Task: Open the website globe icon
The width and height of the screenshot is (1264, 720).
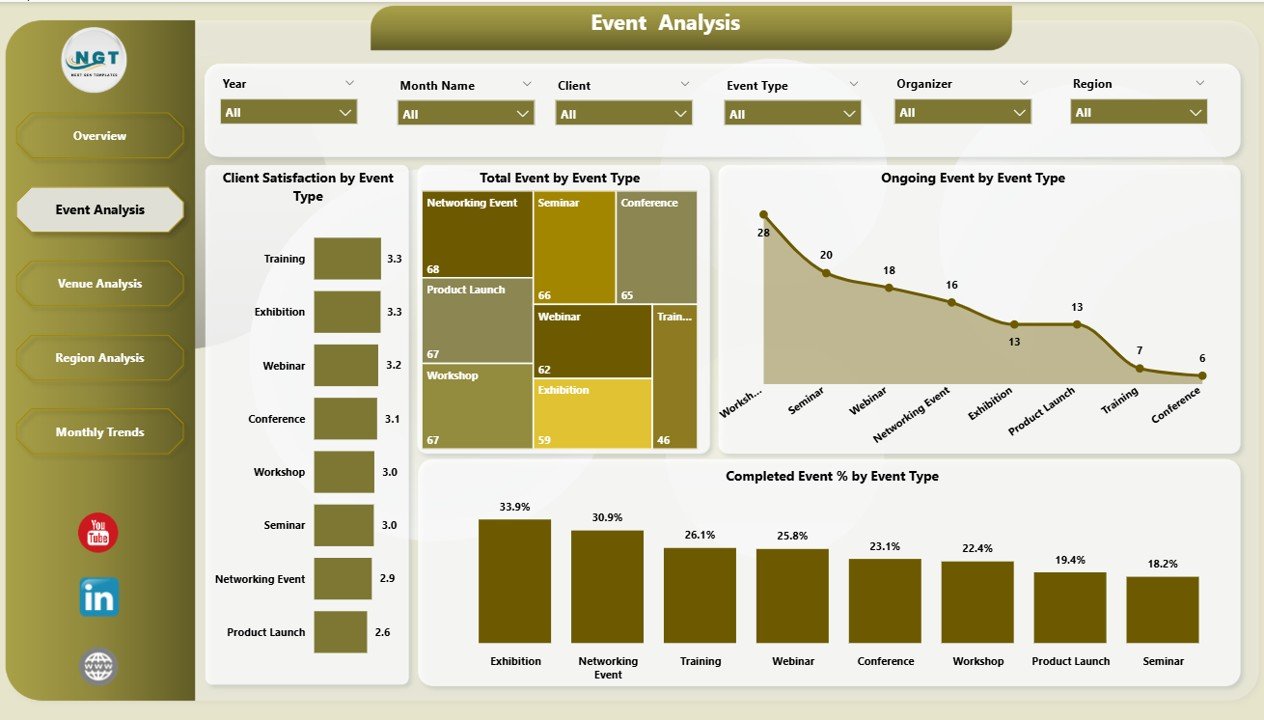Action: pos(98,665)
